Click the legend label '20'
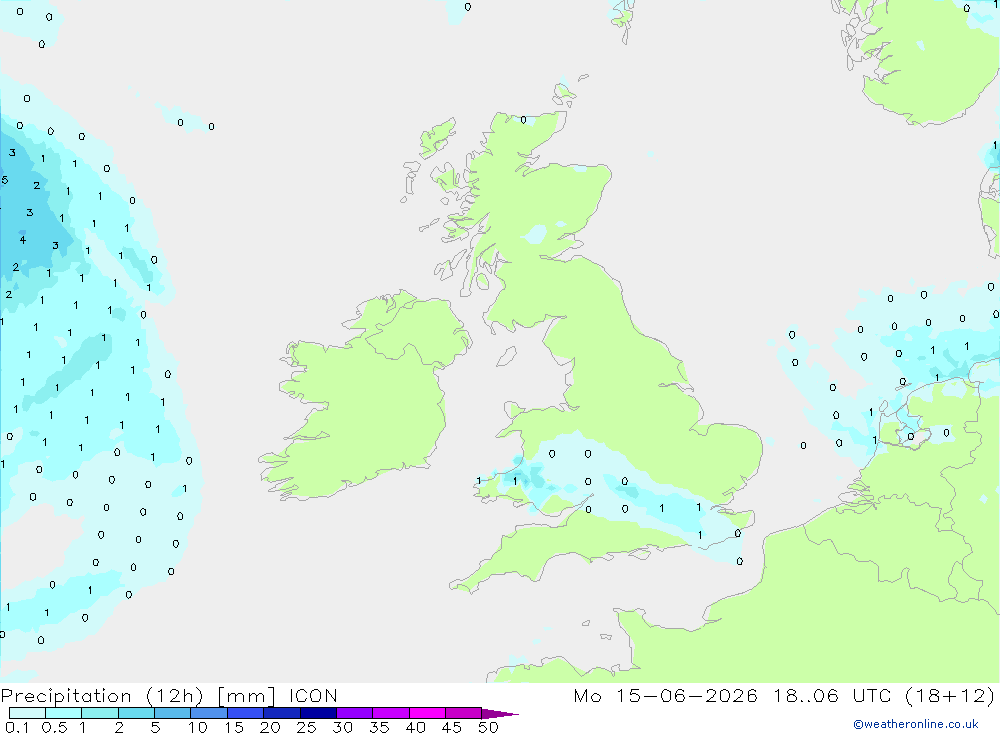This screenshot has height=733, width=1000. [x=270, y=727]
